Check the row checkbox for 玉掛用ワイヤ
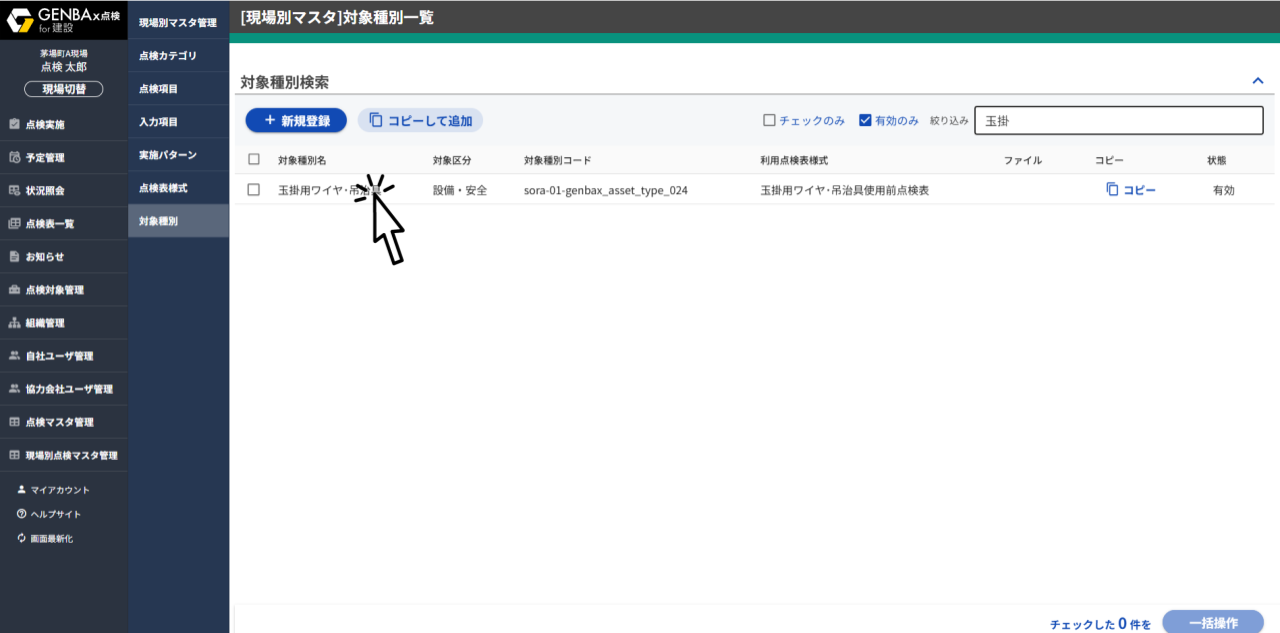Viewport: 1280px width, 633px height. pos(253,189)
